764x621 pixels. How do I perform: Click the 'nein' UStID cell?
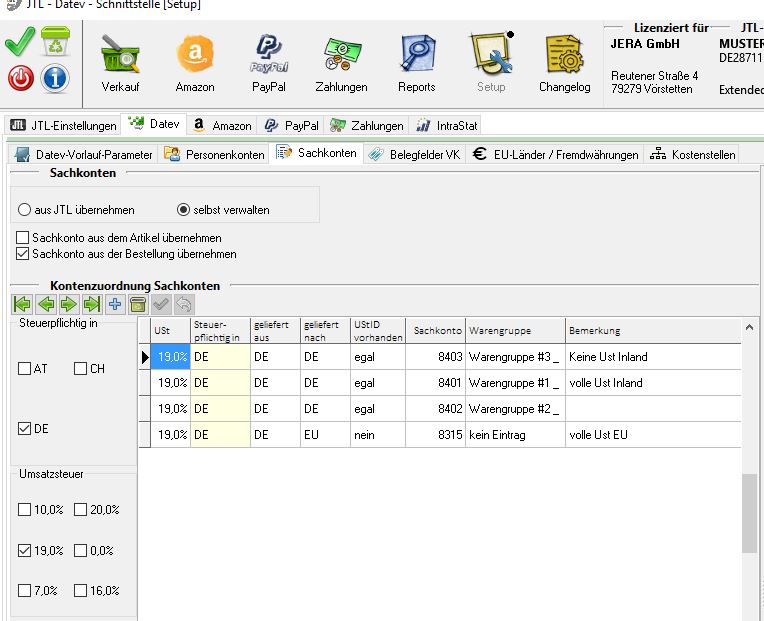tap(378, 435)
